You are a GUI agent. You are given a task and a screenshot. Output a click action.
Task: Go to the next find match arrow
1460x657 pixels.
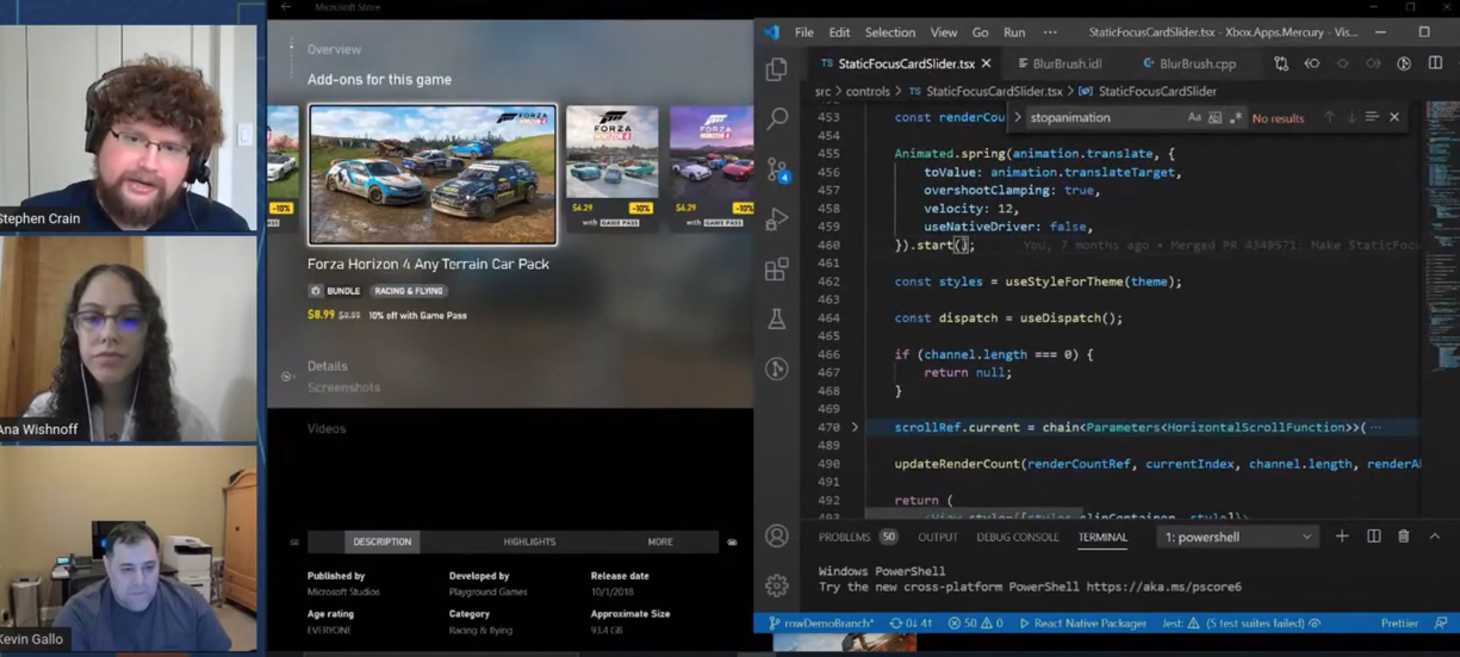[x=1351, y=117]
